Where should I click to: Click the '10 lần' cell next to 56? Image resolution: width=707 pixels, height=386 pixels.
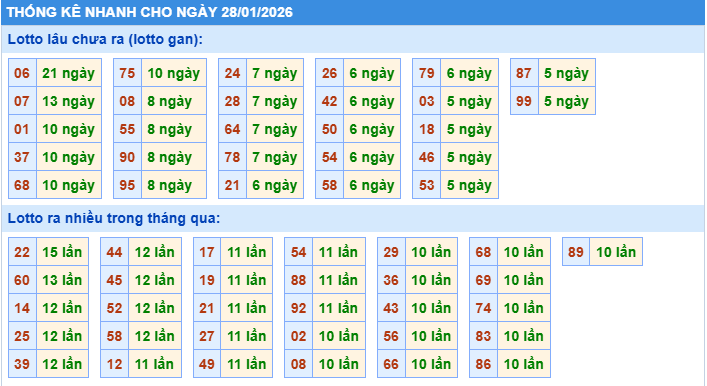pos(431,336)
